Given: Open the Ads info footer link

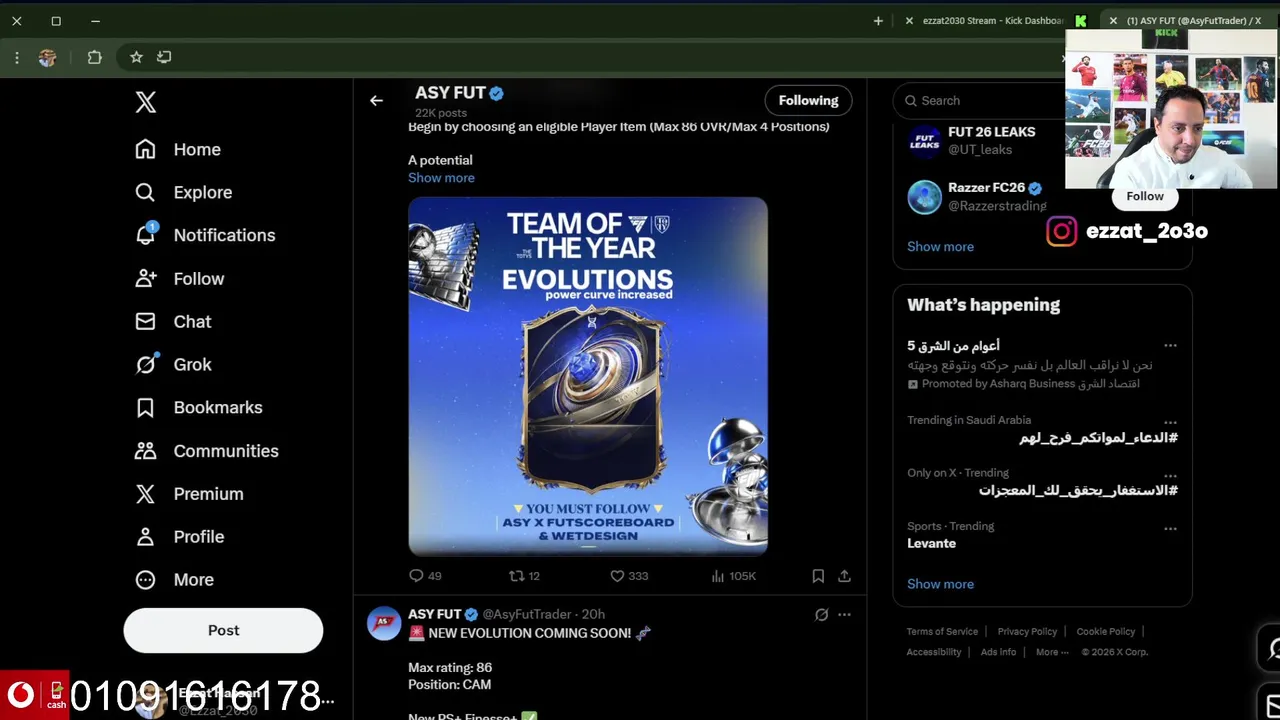Looking at the screenshot, I should (998, 652).
